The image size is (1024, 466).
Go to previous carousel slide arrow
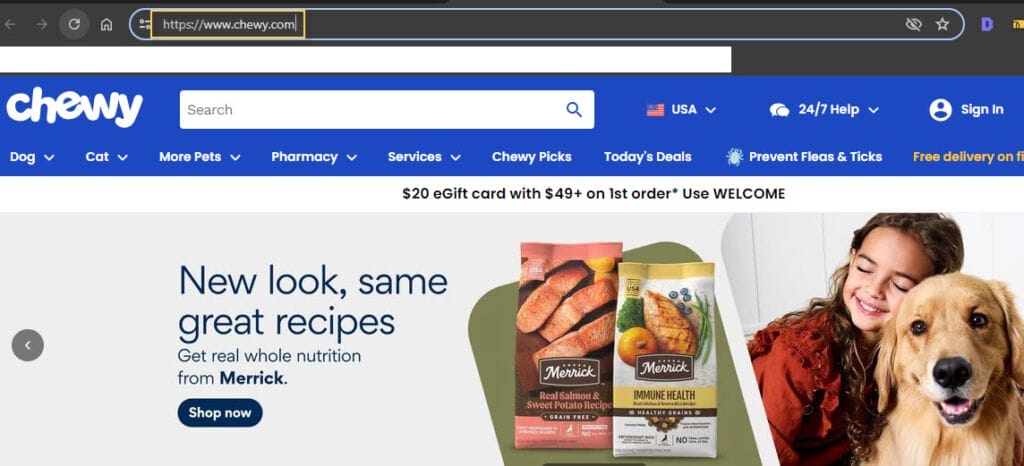(x=27, y=345)
